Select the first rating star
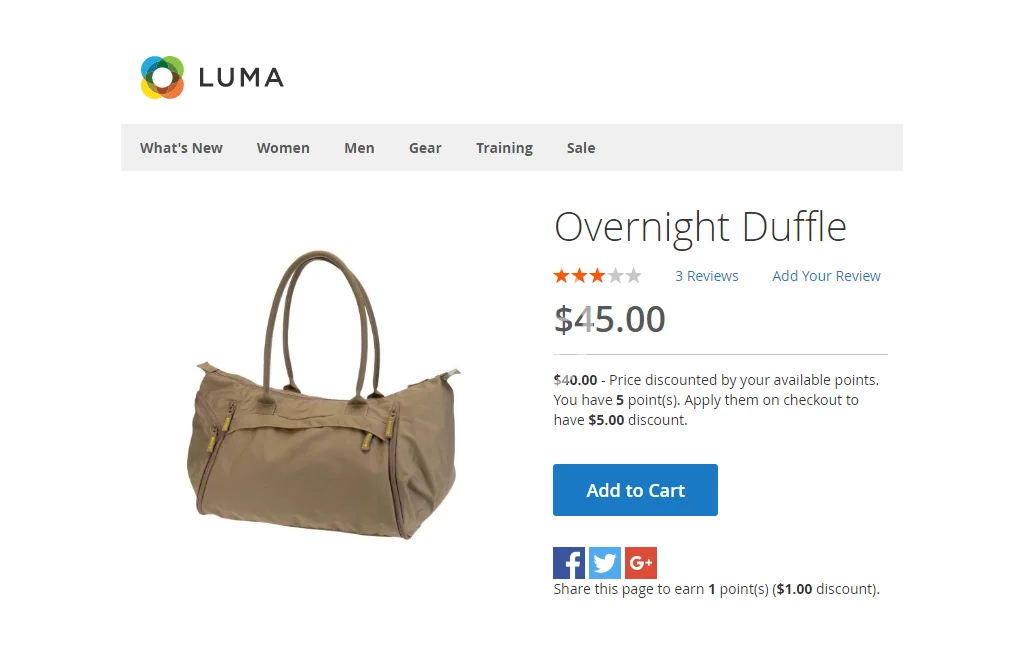1024x650 pixels. click(x=561, y=276)
